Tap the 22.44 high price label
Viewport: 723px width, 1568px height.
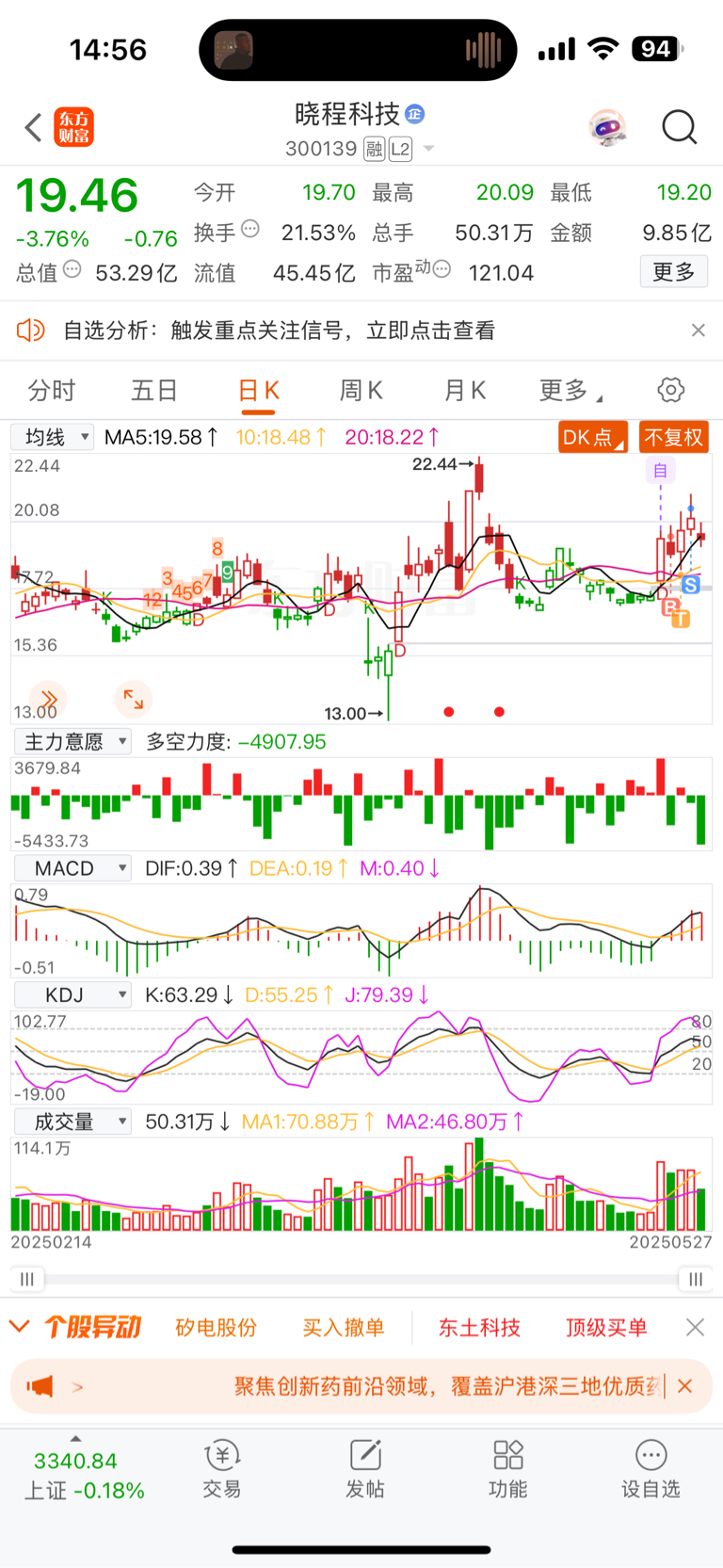pyautogui.click(x=434, y=463)
